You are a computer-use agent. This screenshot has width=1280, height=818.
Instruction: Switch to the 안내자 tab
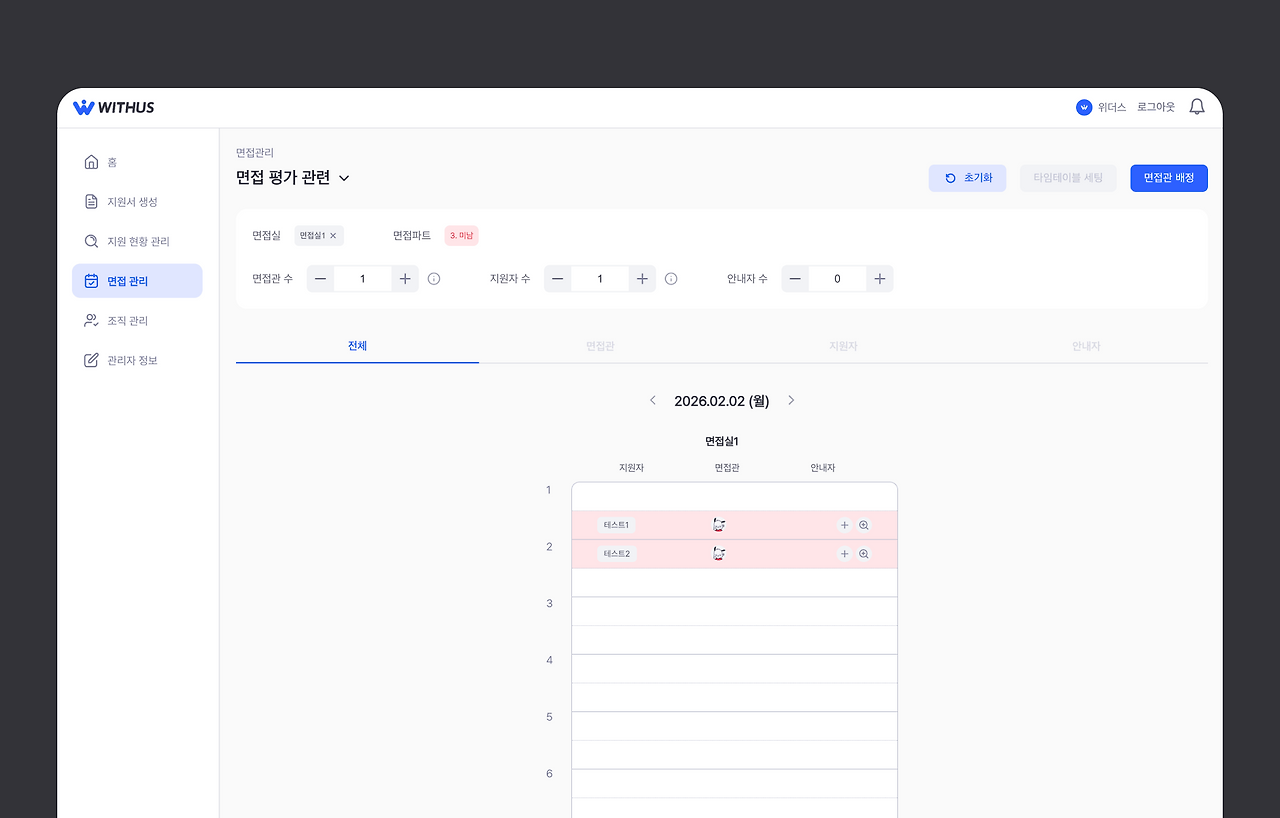tap(1086, 346)
